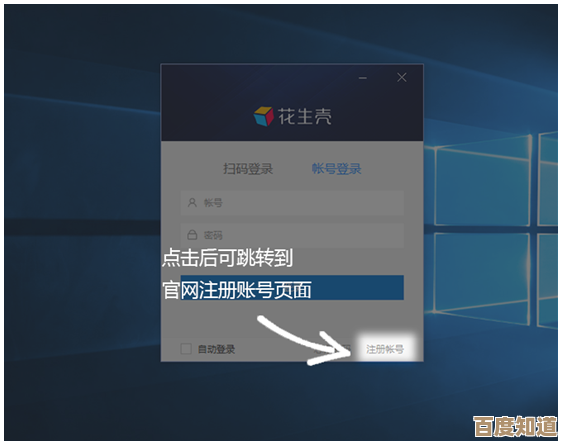The image size is (562, 445).
Task: Focus the 帐号 account input field
Action: [x=292, y=203]
